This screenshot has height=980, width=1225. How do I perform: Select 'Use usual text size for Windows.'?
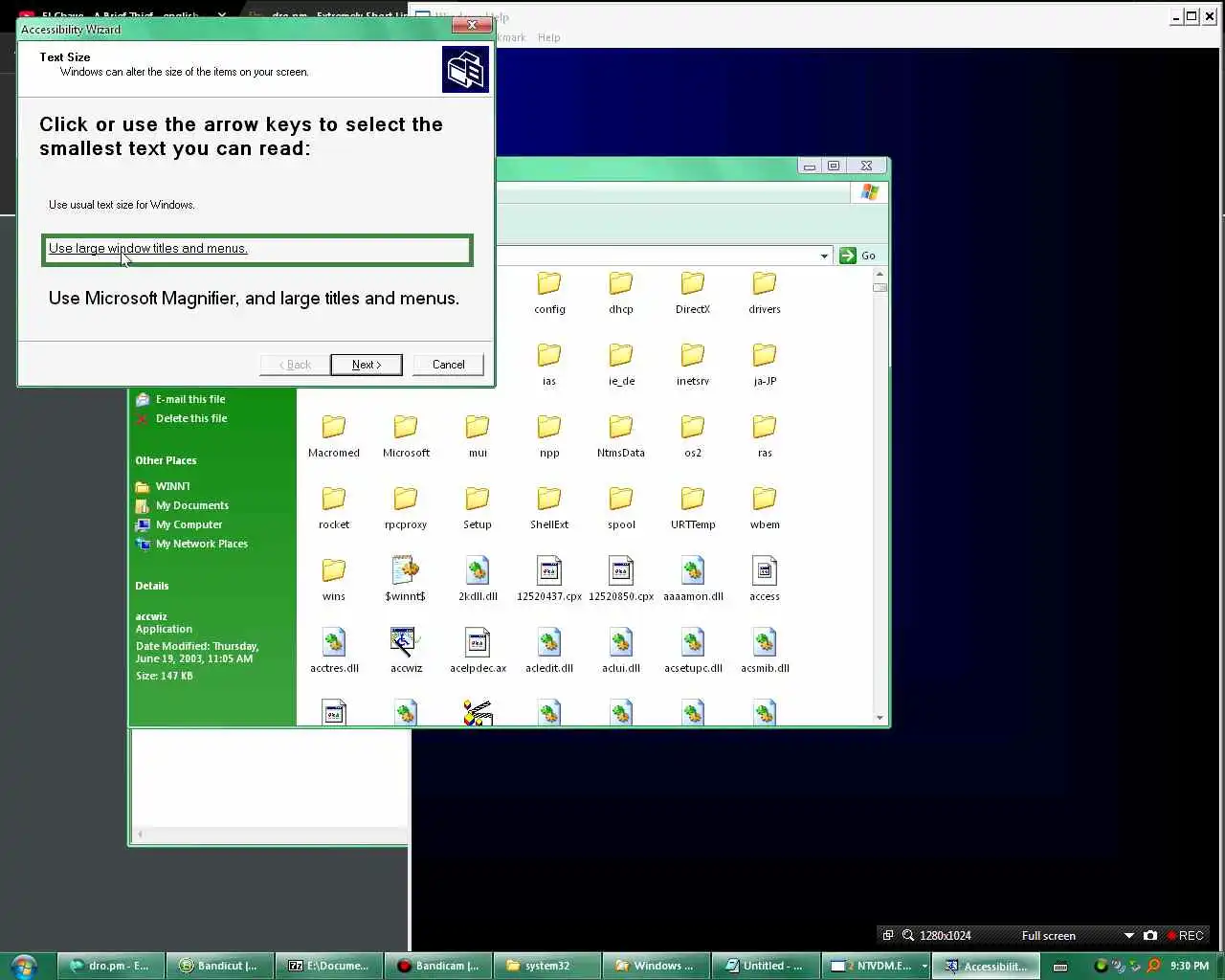tap(122, 205)
